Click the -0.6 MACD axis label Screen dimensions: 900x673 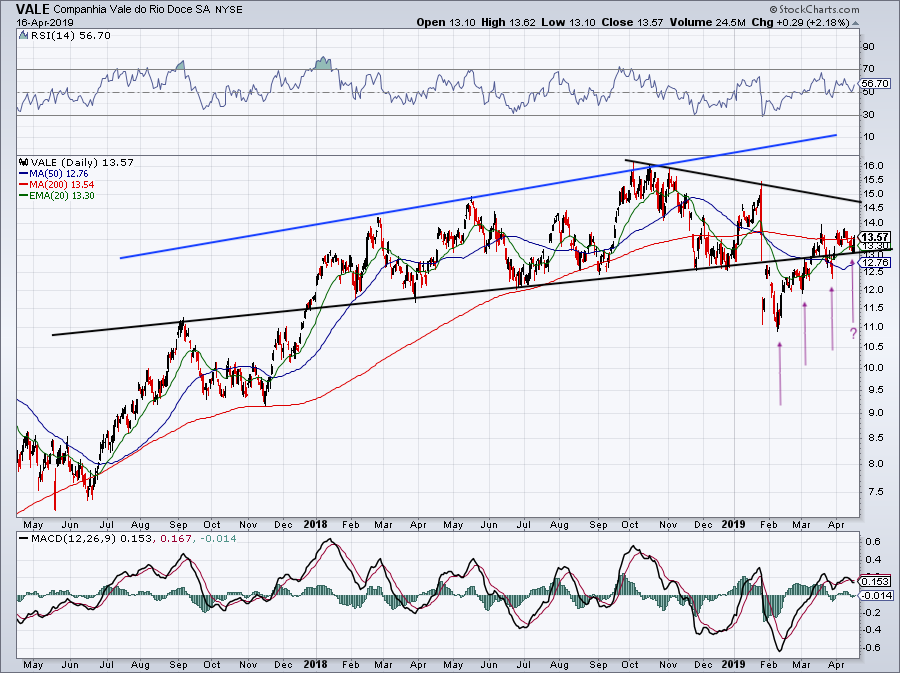(x=873, y=648)
